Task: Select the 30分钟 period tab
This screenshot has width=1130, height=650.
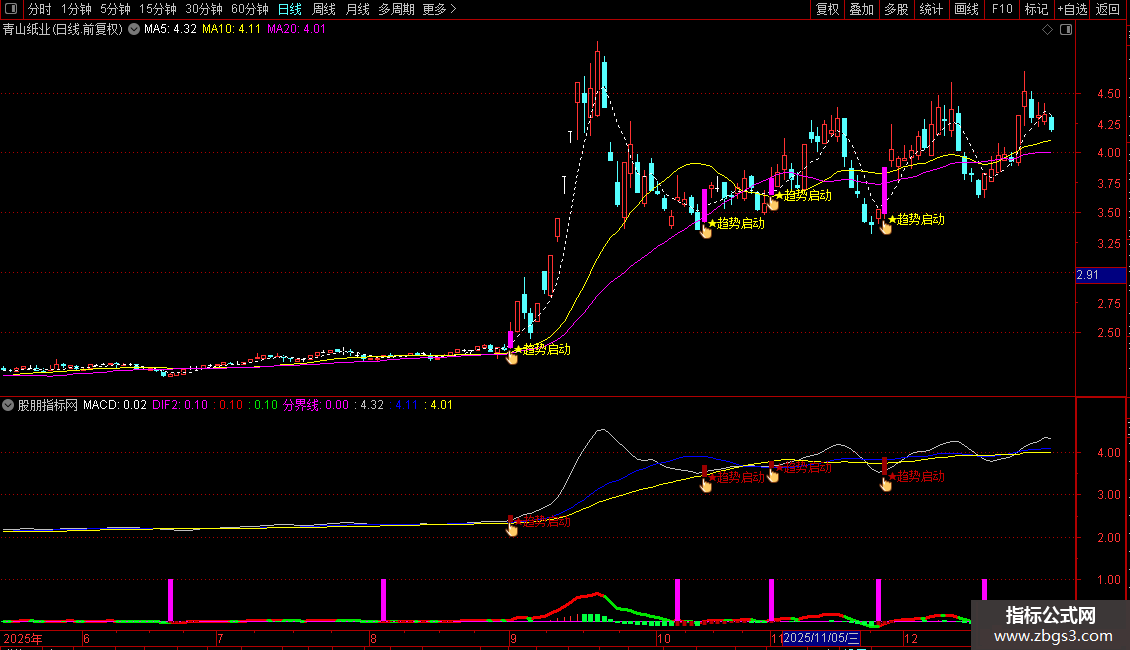Action: coord(204,9)
